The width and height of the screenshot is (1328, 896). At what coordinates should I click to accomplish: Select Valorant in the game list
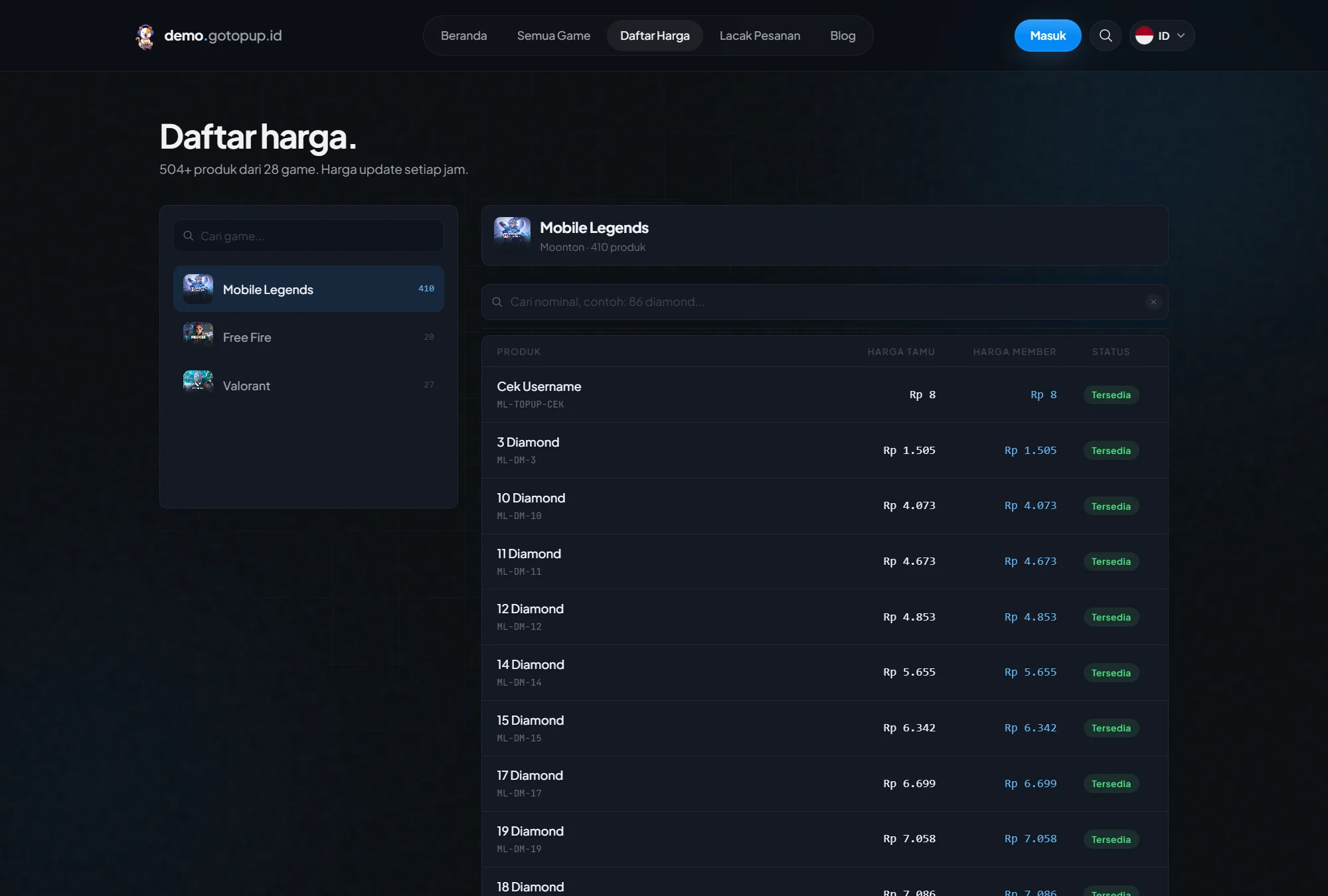[x=309, y=385]
